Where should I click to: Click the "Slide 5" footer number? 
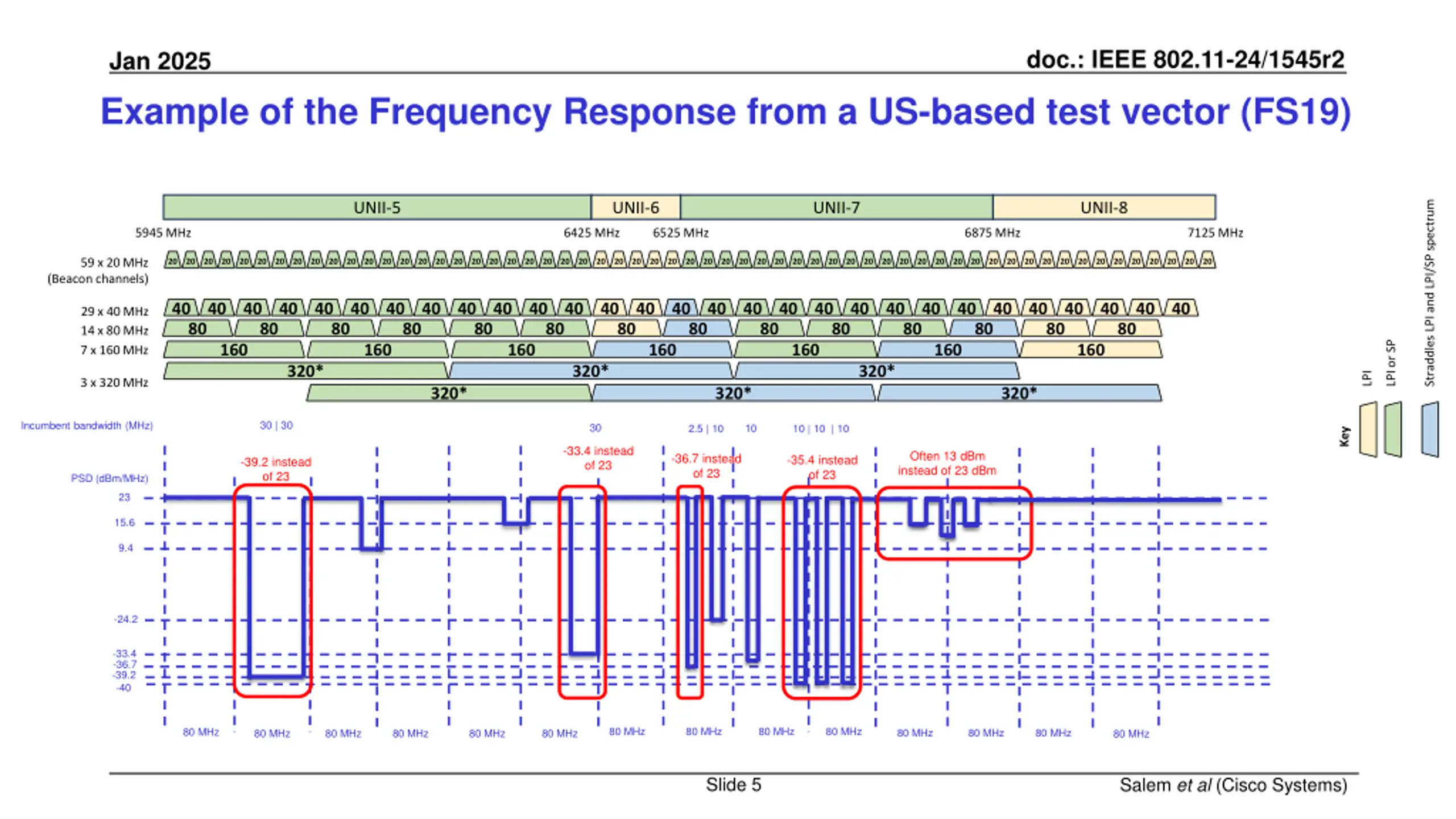pyautogui.click(x=733, y=785)
